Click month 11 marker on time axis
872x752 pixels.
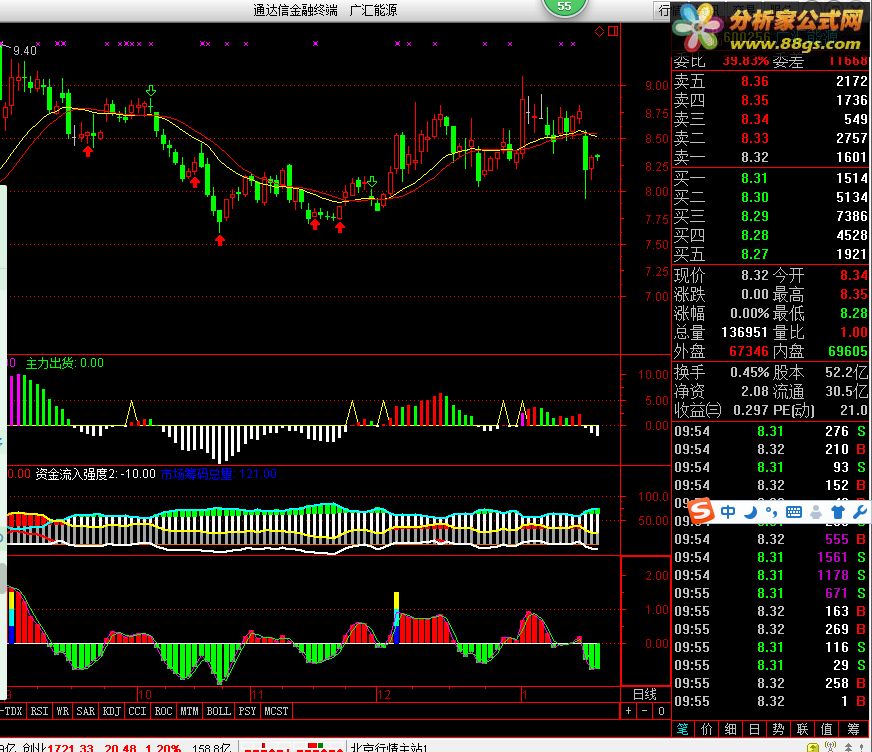(x=256, y=694)
